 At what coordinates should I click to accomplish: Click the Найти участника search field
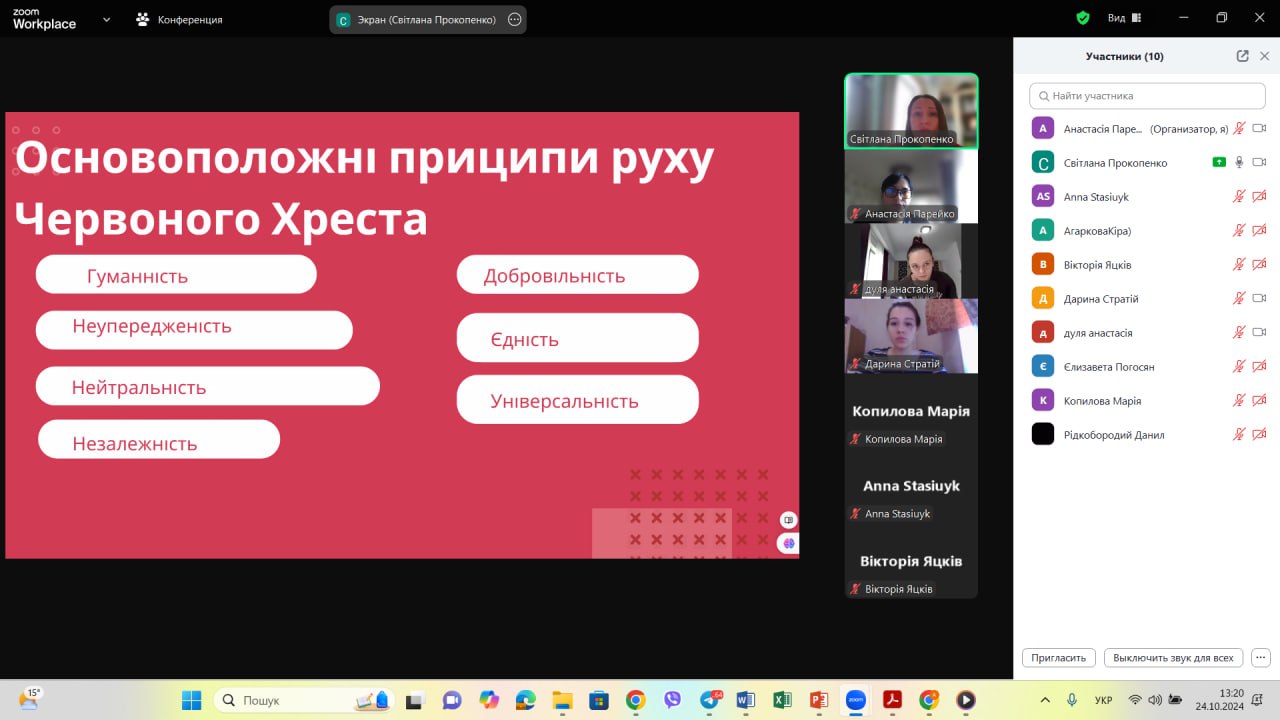tap(1147, 96)
